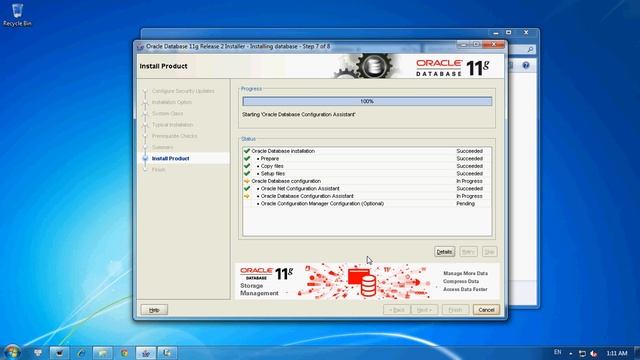Click arrow beside Oracle Database Configuration Assistant
Image resolution: width=640 pixels, height=360 pixels.
pyautogui.click(x=247, y=196)
